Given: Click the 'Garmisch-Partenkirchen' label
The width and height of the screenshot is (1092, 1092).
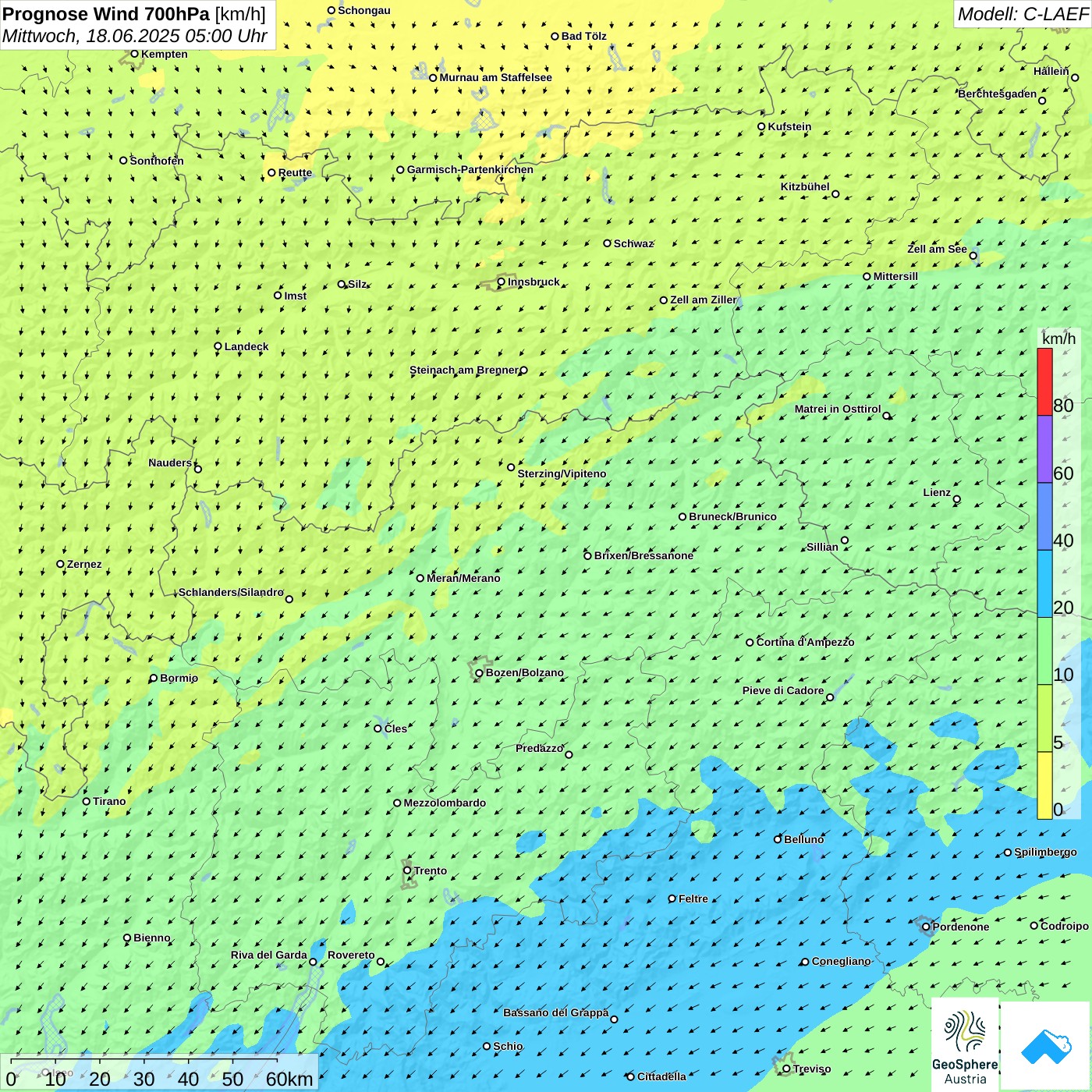Looking at the screenshot, I should coord(470,169).
